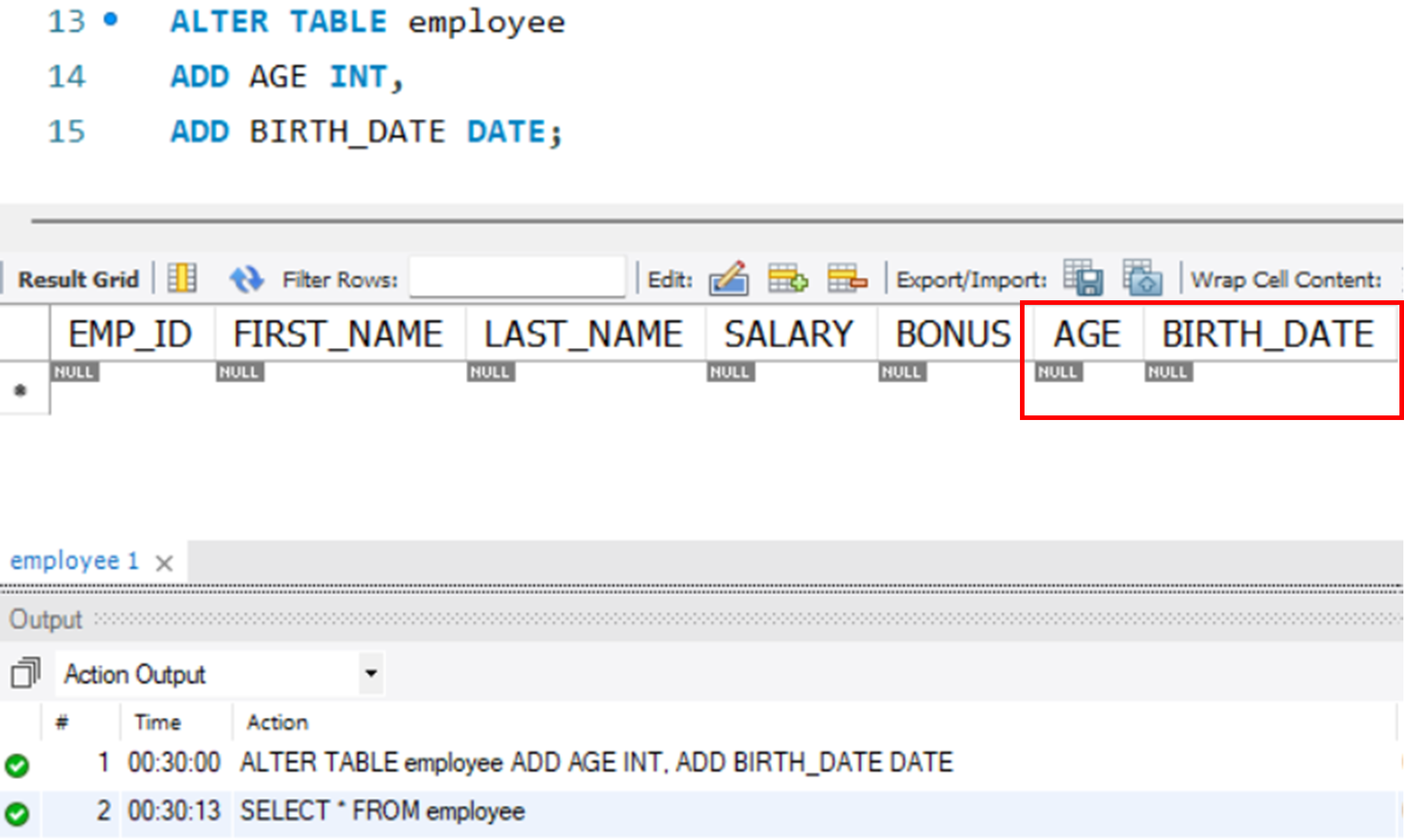Toggle NULL value in AGE column
Image resolution: width=1404 pixels, height=840 pixels.
[x=1058, y=371]
